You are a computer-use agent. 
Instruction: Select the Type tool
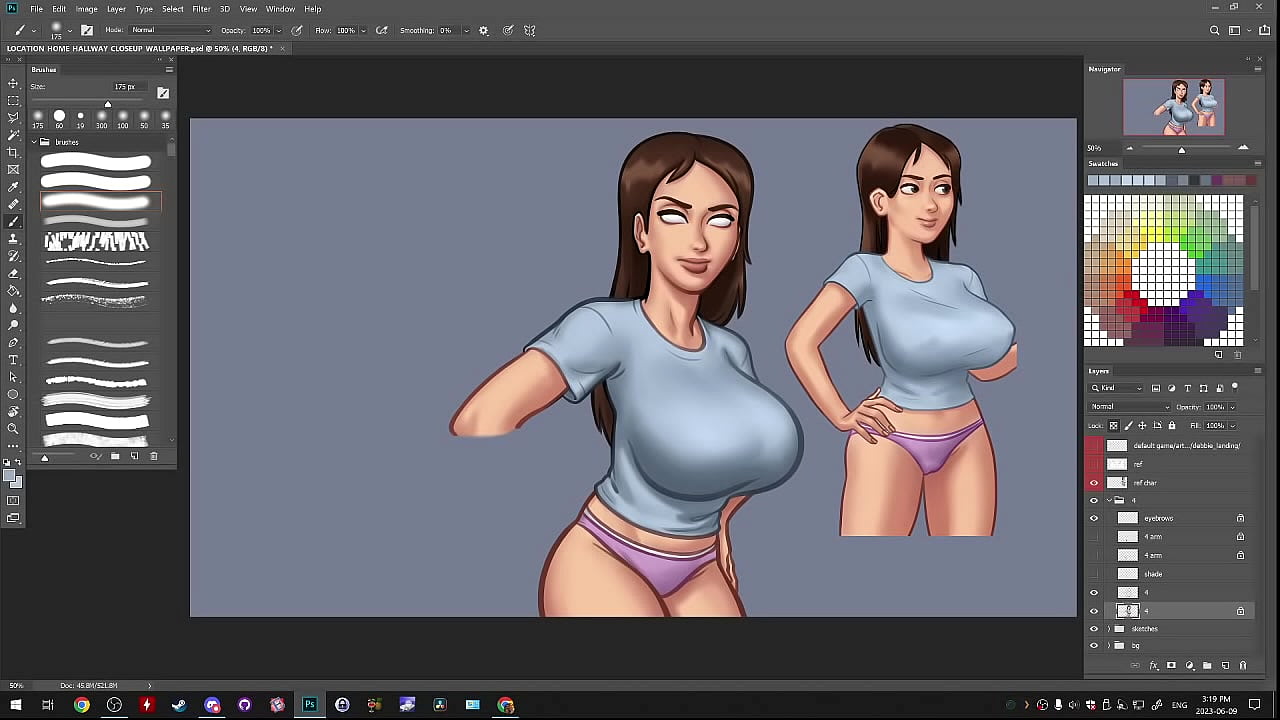(13, 360)
